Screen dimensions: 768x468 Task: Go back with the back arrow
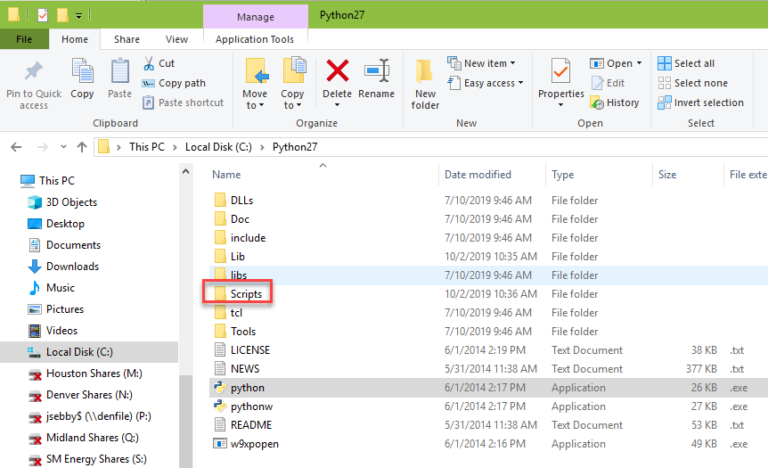16,147
